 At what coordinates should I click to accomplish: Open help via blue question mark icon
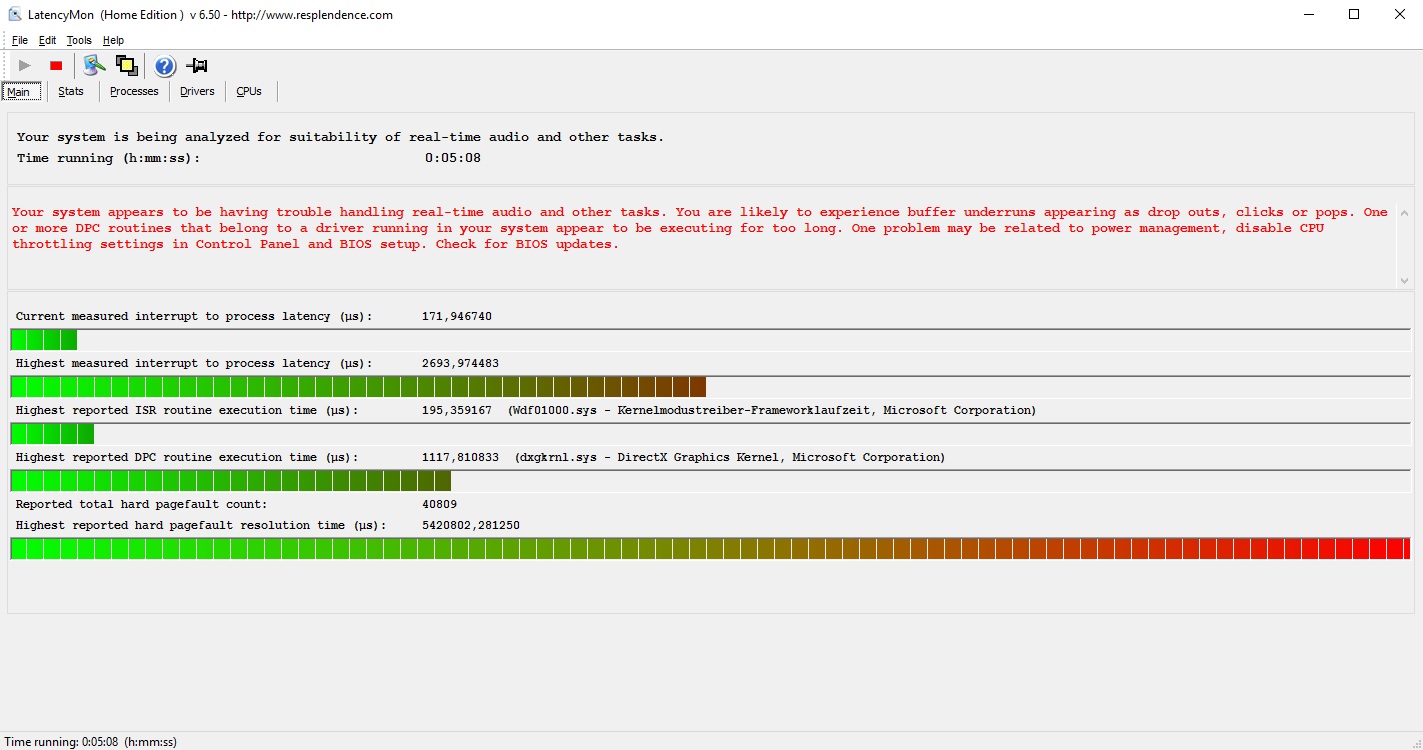[x=165, y=66]
